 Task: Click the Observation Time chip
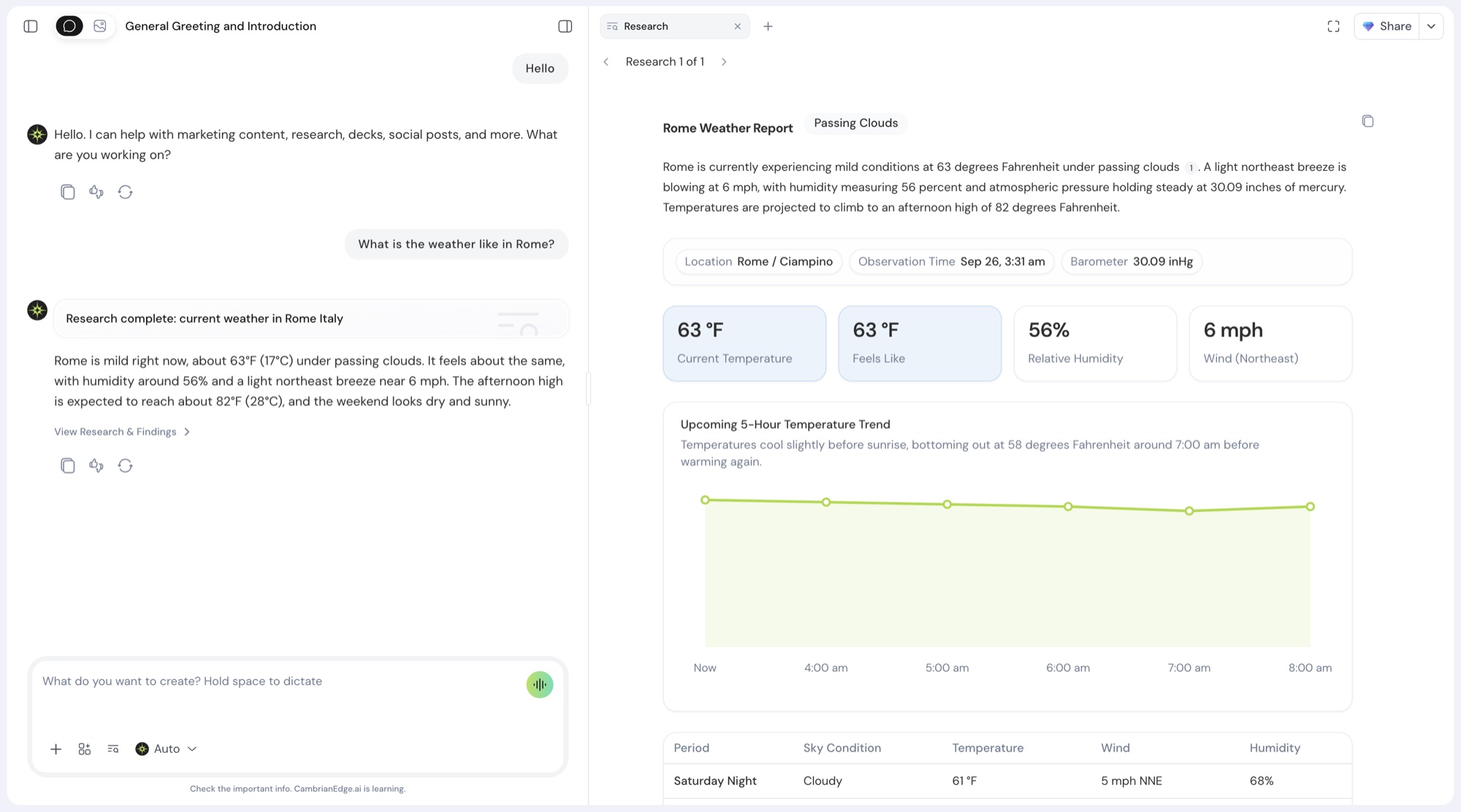[x=951, y=261]
